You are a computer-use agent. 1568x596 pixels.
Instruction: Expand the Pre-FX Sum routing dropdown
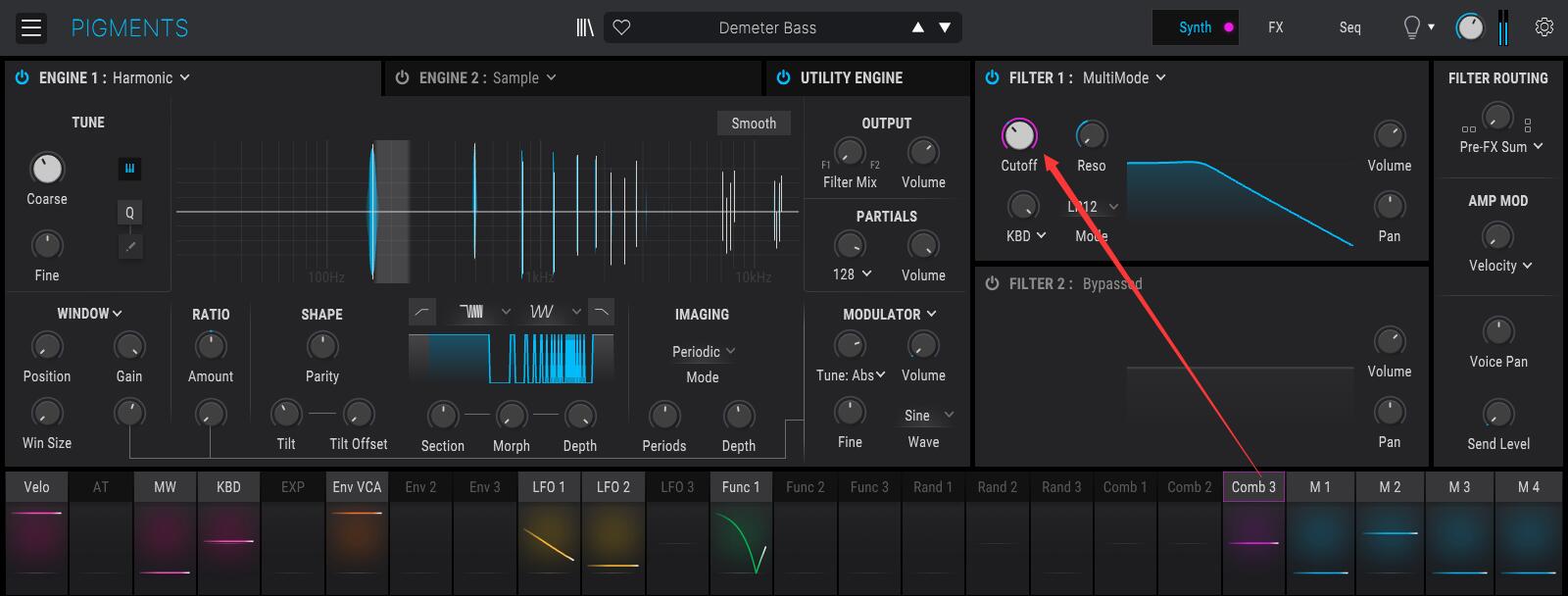(1501, 147)
